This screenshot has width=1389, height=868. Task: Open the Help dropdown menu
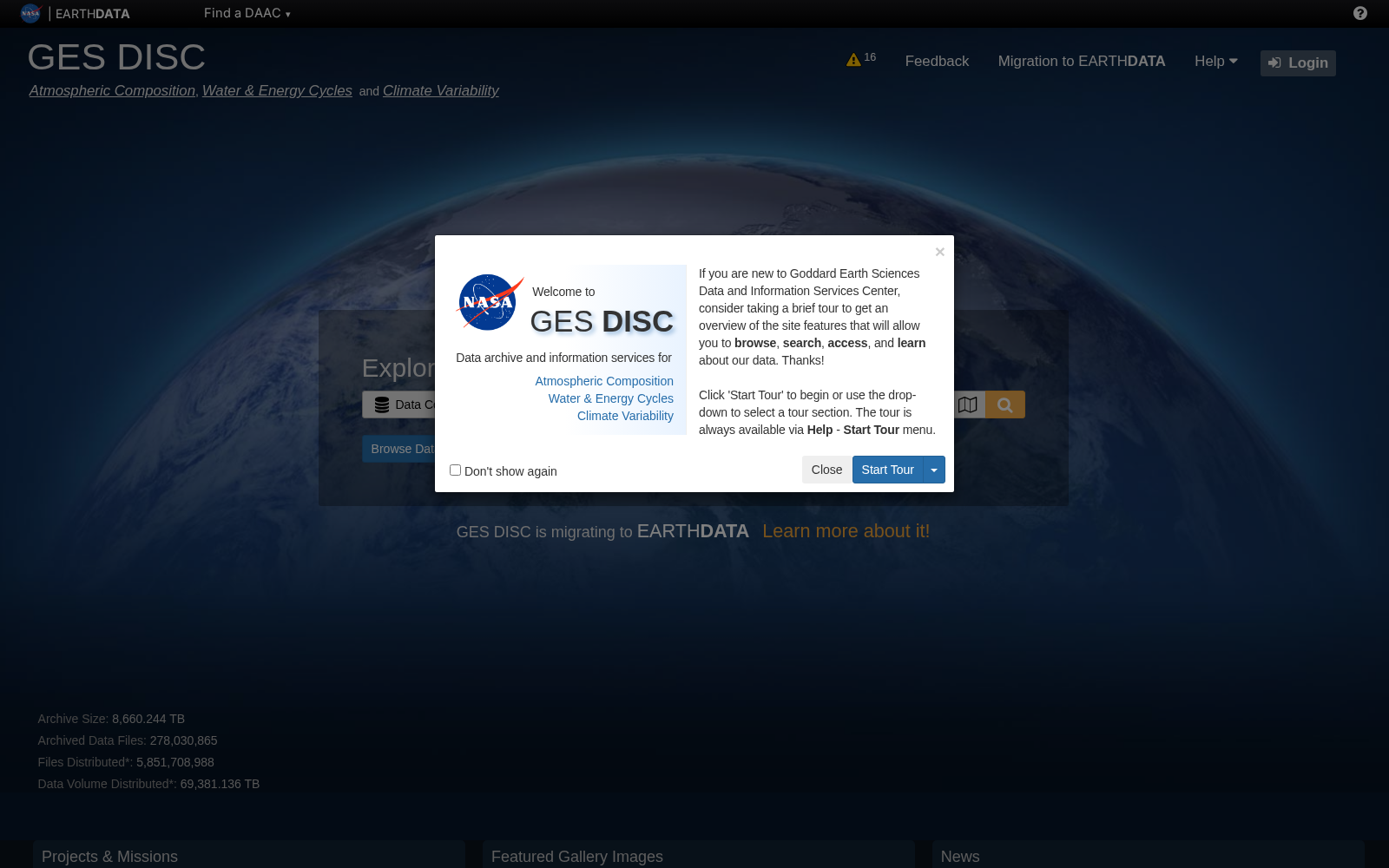point(1216,61)
